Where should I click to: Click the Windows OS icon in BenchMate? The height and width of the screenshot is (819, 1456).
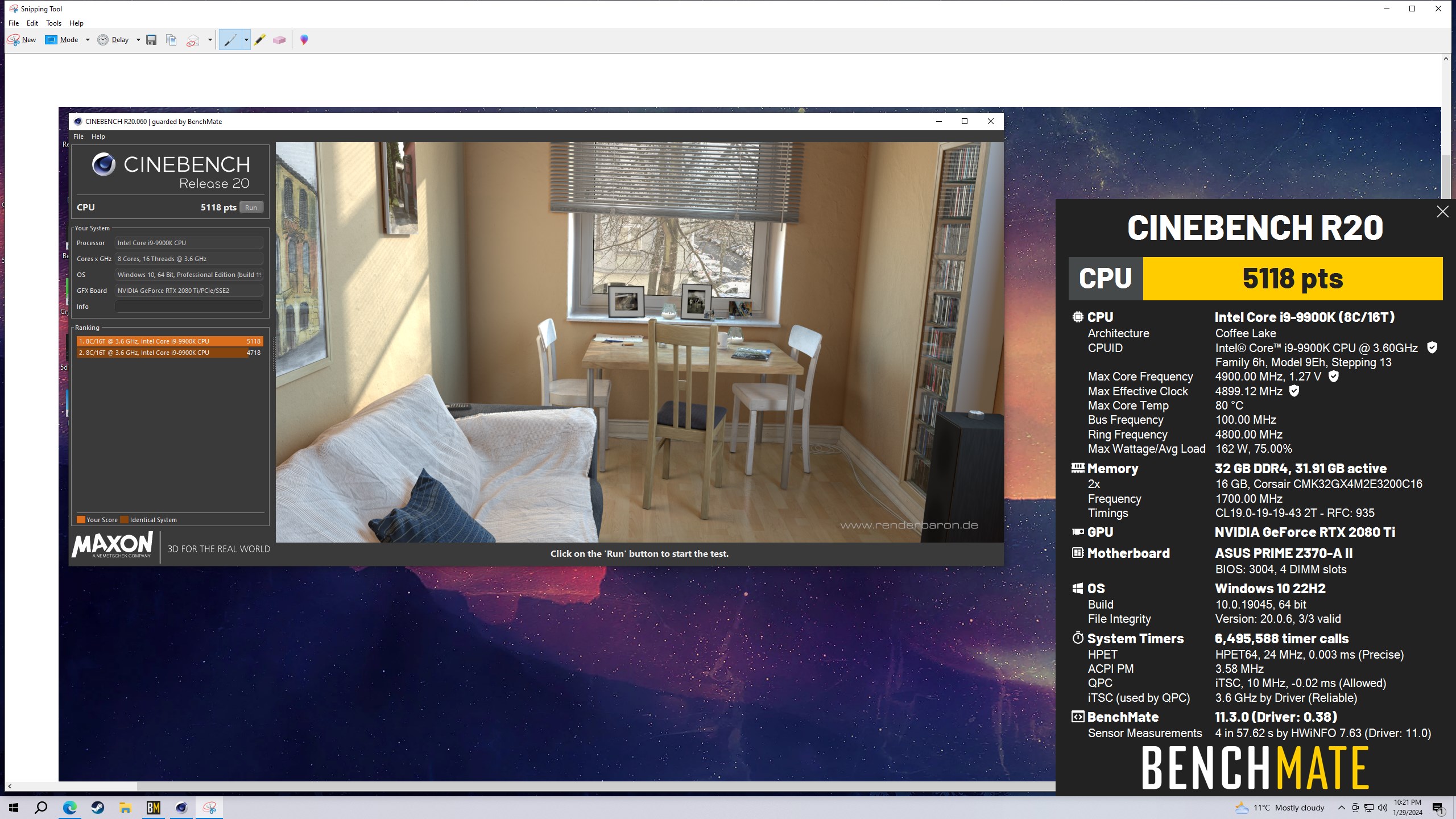(x=1078, y=589)
